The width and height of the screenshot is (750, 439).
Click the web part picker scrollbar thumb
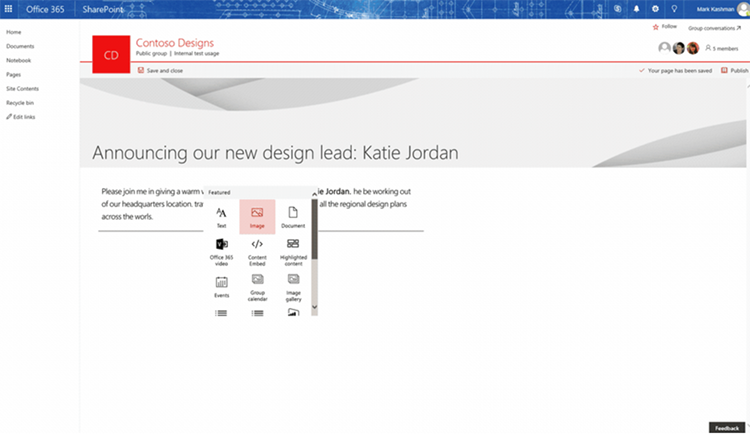tap(314, 230)
